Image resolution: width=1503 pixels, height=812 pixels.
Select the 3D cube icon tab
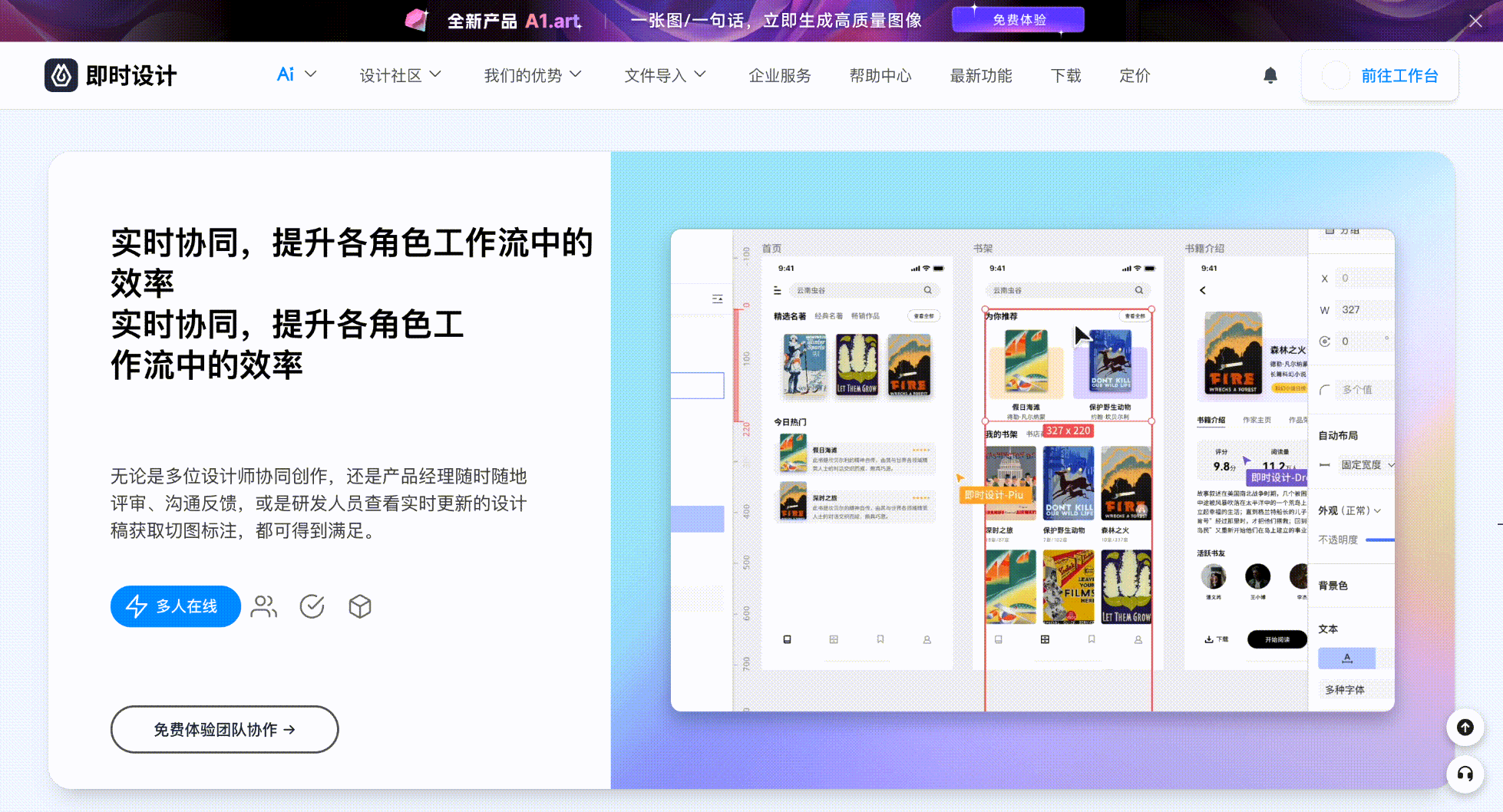359,606
